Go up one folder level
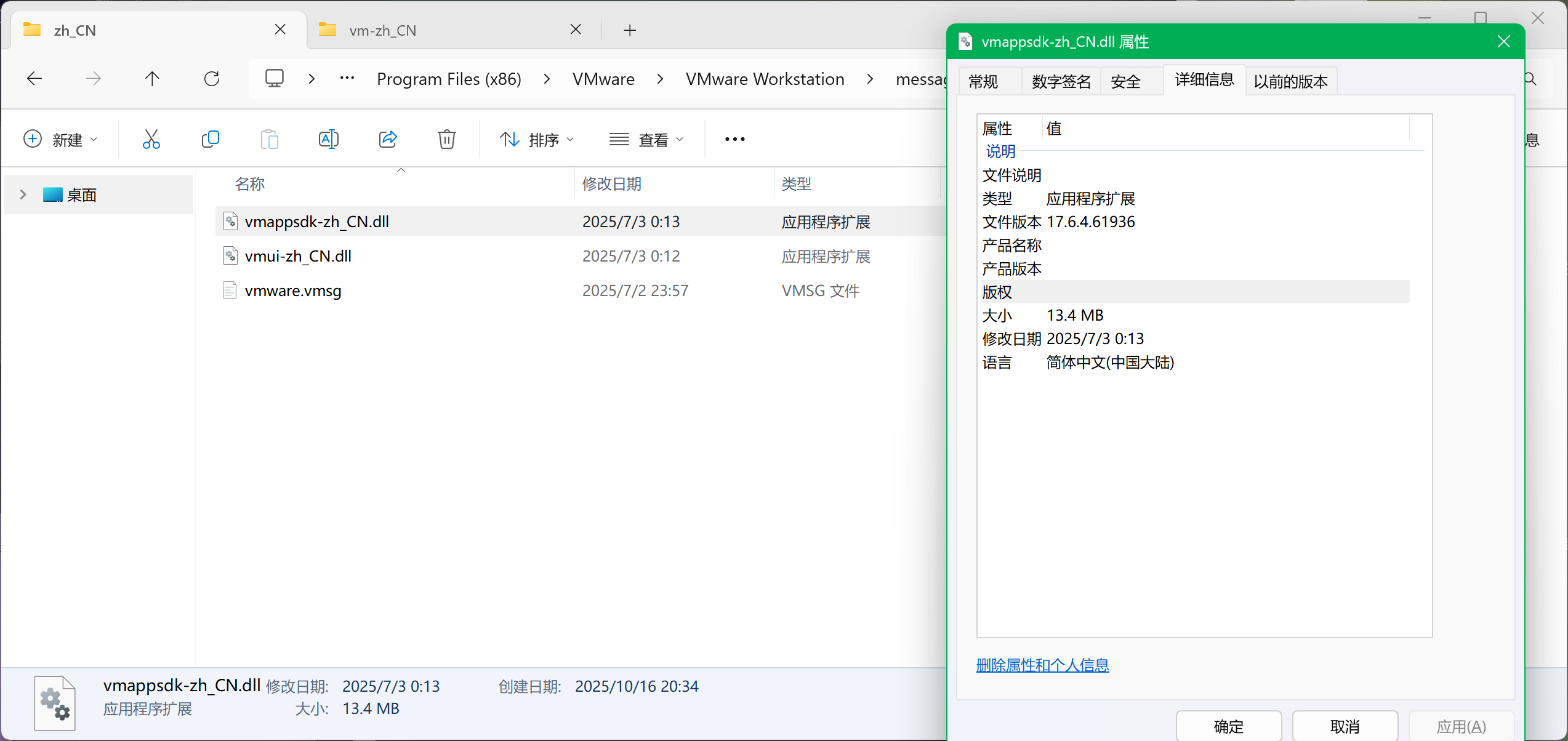Screen dimensions: 1568x741 152,78
